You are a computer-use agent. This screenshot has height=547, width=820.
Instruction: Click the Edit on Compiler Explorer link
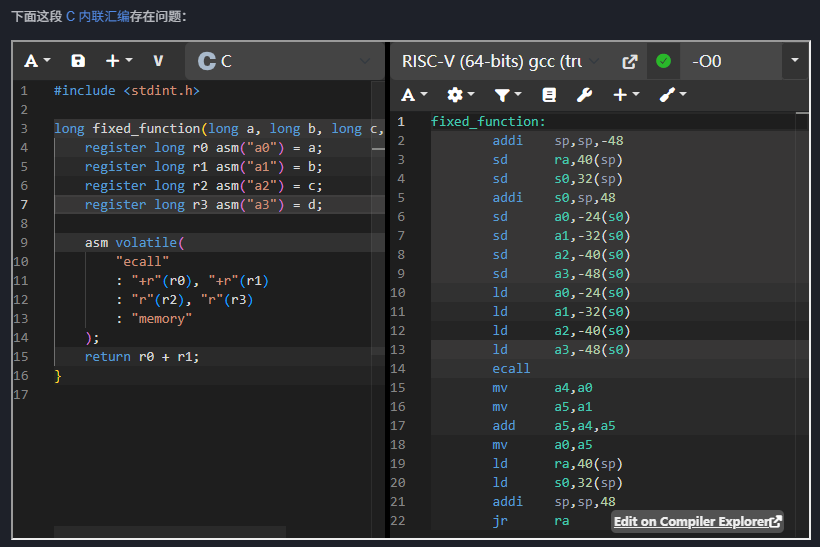pyautogui.click(x=697, y=521)
